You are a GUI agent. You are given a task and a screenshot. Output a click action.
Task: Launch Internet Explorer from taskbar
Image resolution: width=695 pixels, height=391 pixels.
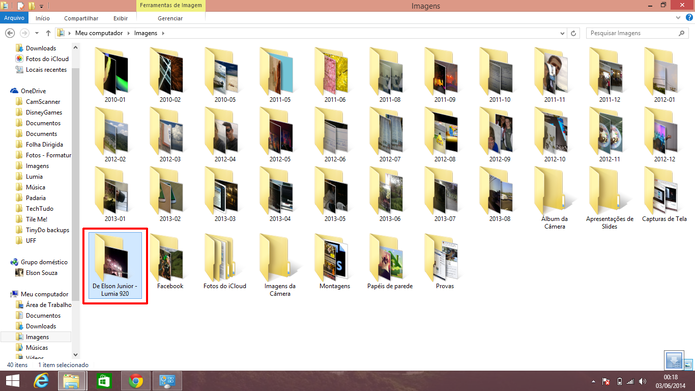41,381
